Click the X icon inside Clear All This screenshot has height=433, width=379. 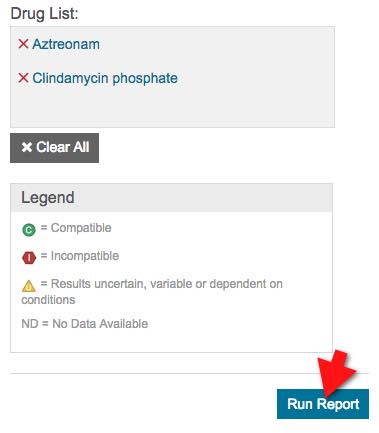pos(27,147)
